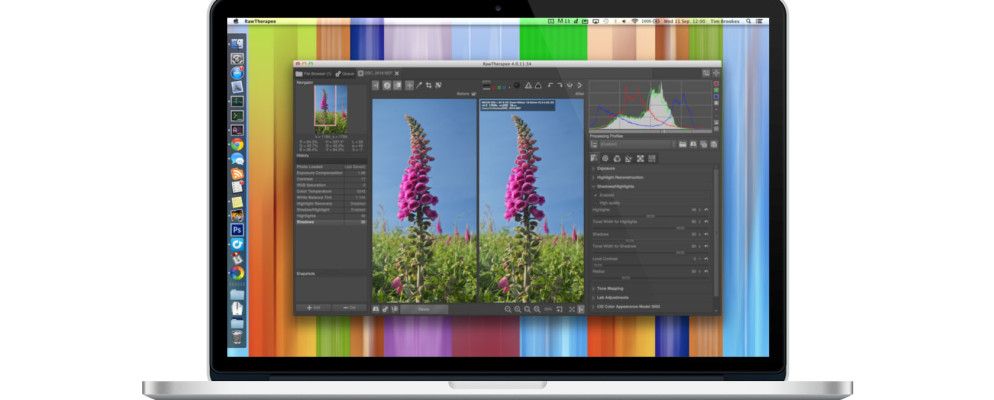Image resolution: width=994 pixels, height=400 pixels.
Task: Reset the Highlights value to default
Action: 706,210
